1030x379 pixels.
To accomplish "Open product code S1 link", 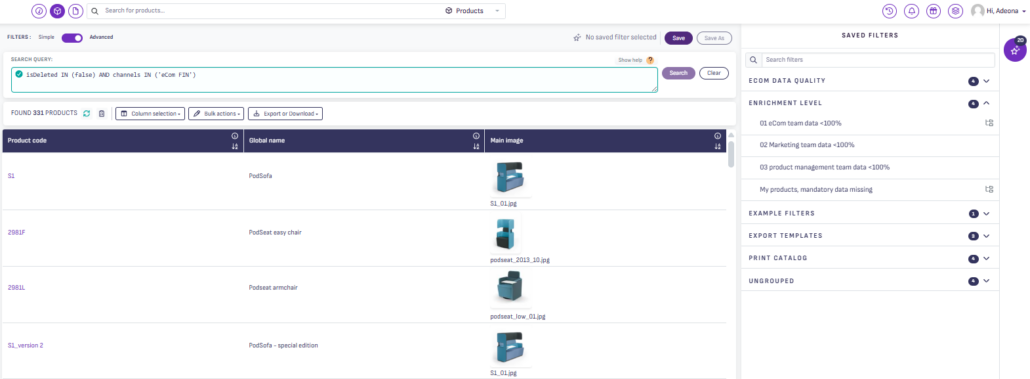I will pyautogui.click(x=11, y=176).
